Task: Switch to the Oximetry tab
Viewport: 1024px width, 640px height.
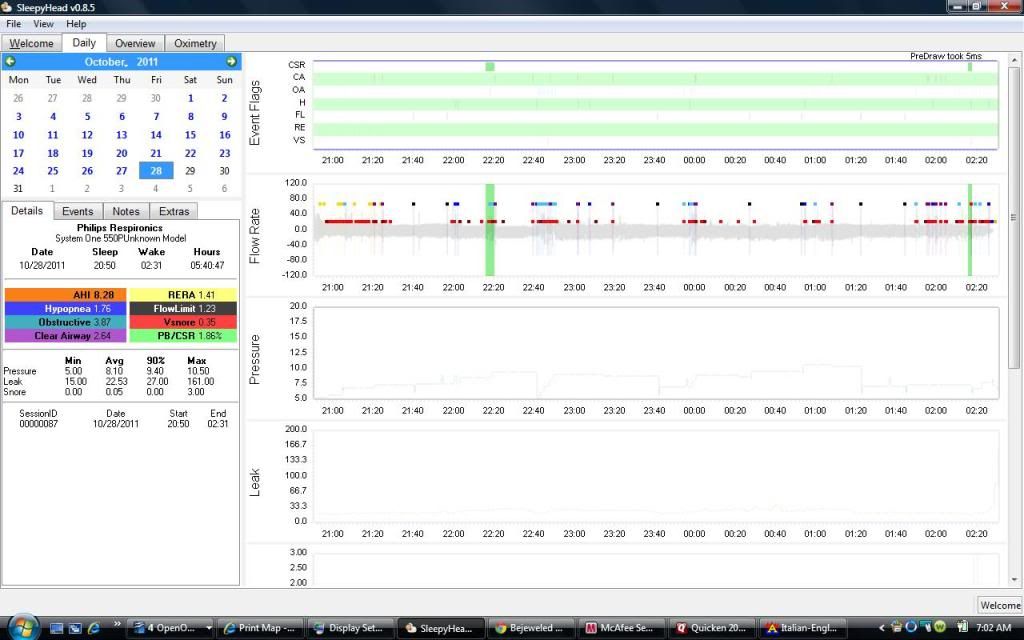Action: pyautogui.click(x=195, y=43)
